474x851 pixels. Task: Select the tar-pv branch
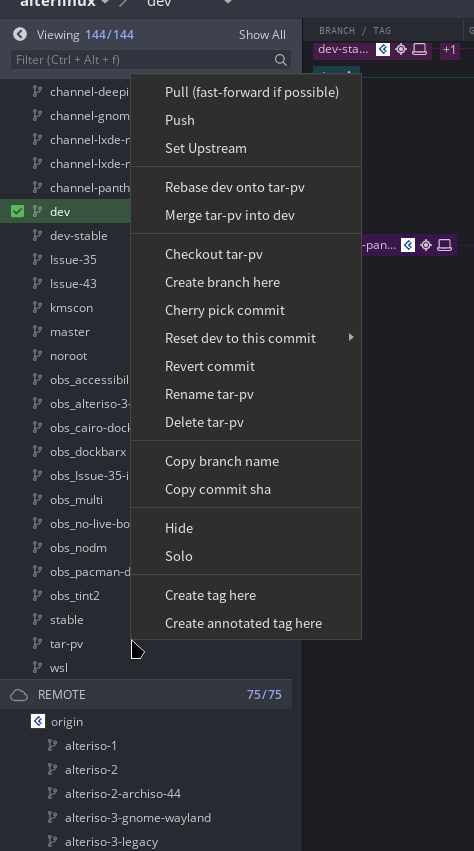[x=65, y=644]
